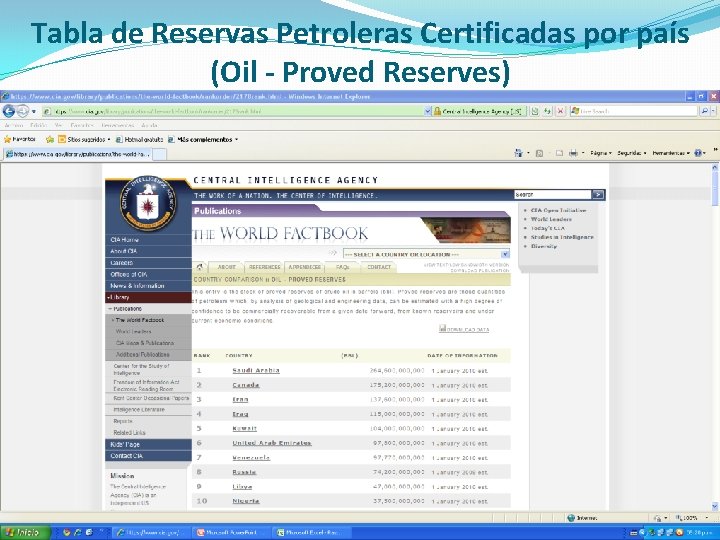Click the site search go button
The width and height of the screenshot is (720, 540).
[x=597, y=195]
